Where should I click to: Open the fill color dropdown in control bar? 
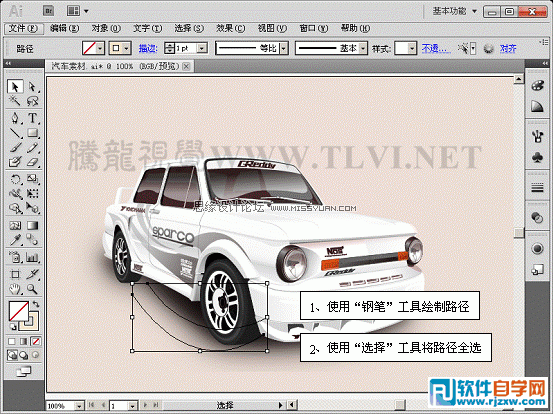(100, 48)
